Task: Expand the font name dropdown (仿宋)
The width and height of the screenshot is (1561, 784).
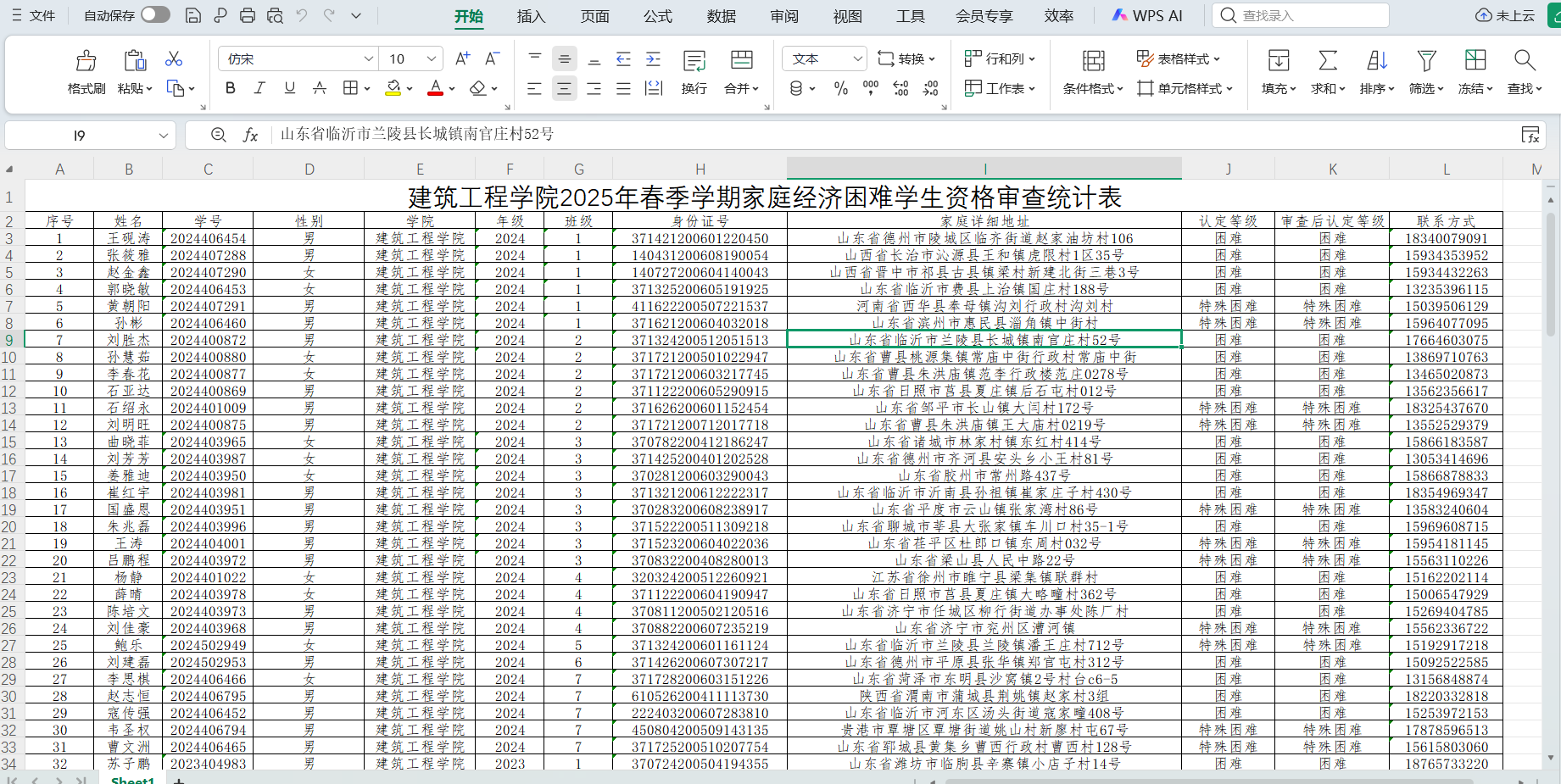Action: click(x=368, y=58)
